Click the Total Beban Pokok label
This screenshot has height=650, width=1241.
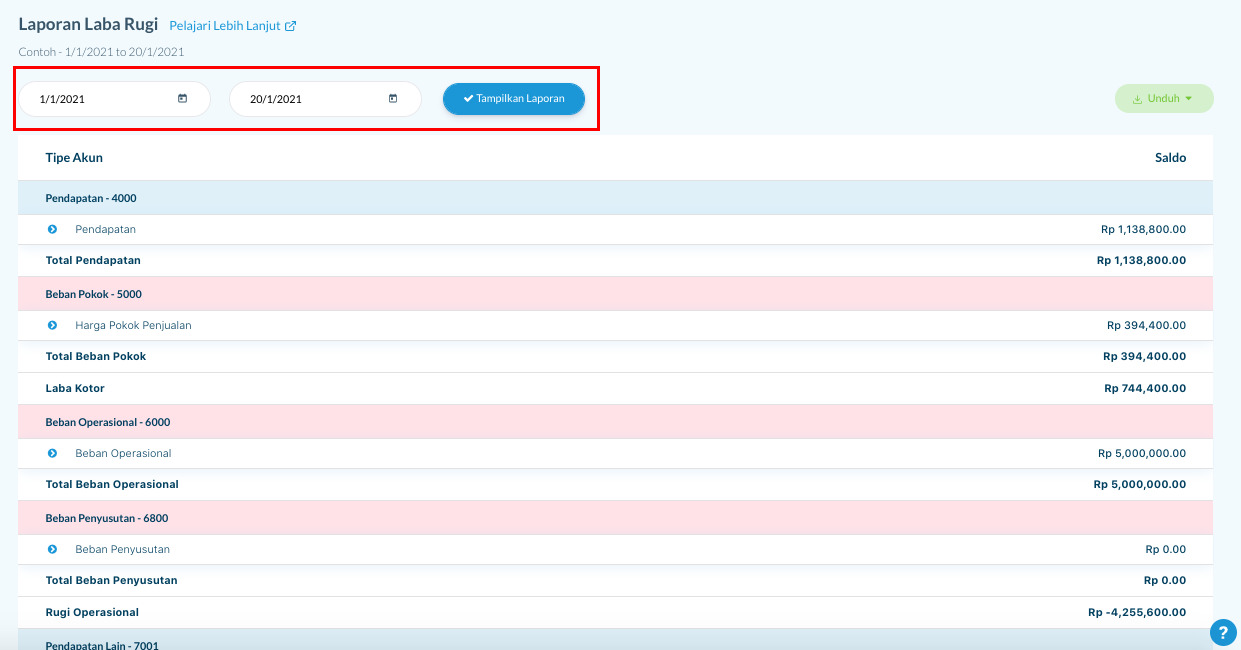click(x=96, y=356)
